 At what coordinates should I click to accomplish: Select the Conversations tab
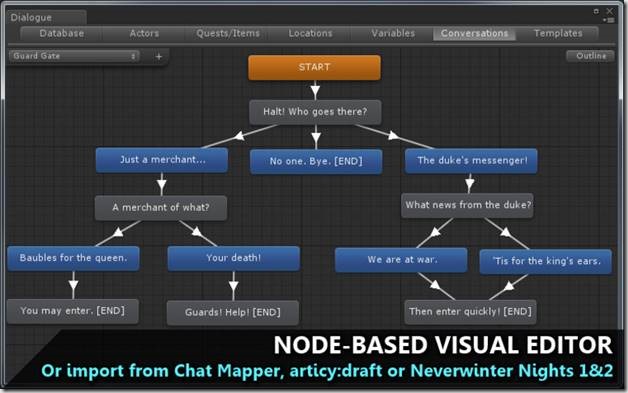474,33
